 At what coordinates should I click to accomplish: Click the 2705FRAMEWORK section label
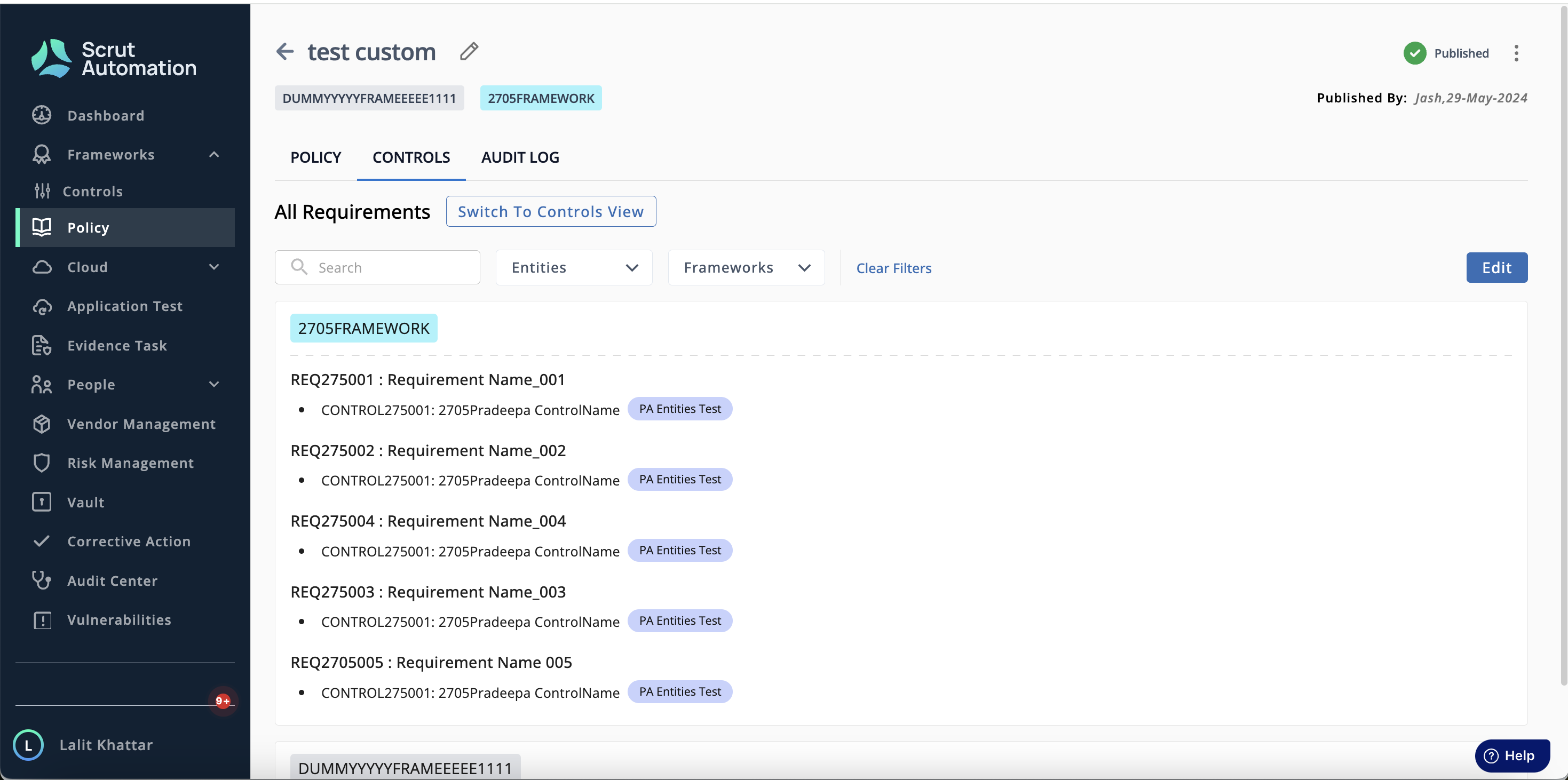(363, 329)
